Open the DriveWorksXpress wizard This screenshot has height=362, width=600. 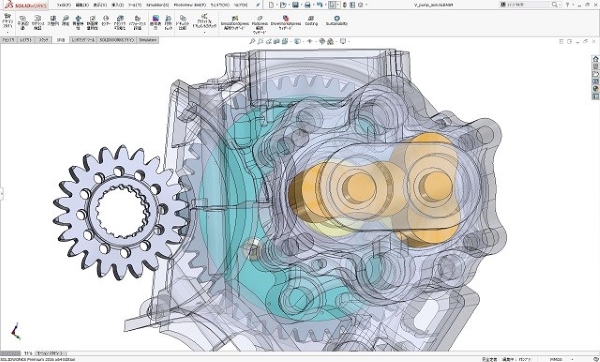tap(285, 23)
